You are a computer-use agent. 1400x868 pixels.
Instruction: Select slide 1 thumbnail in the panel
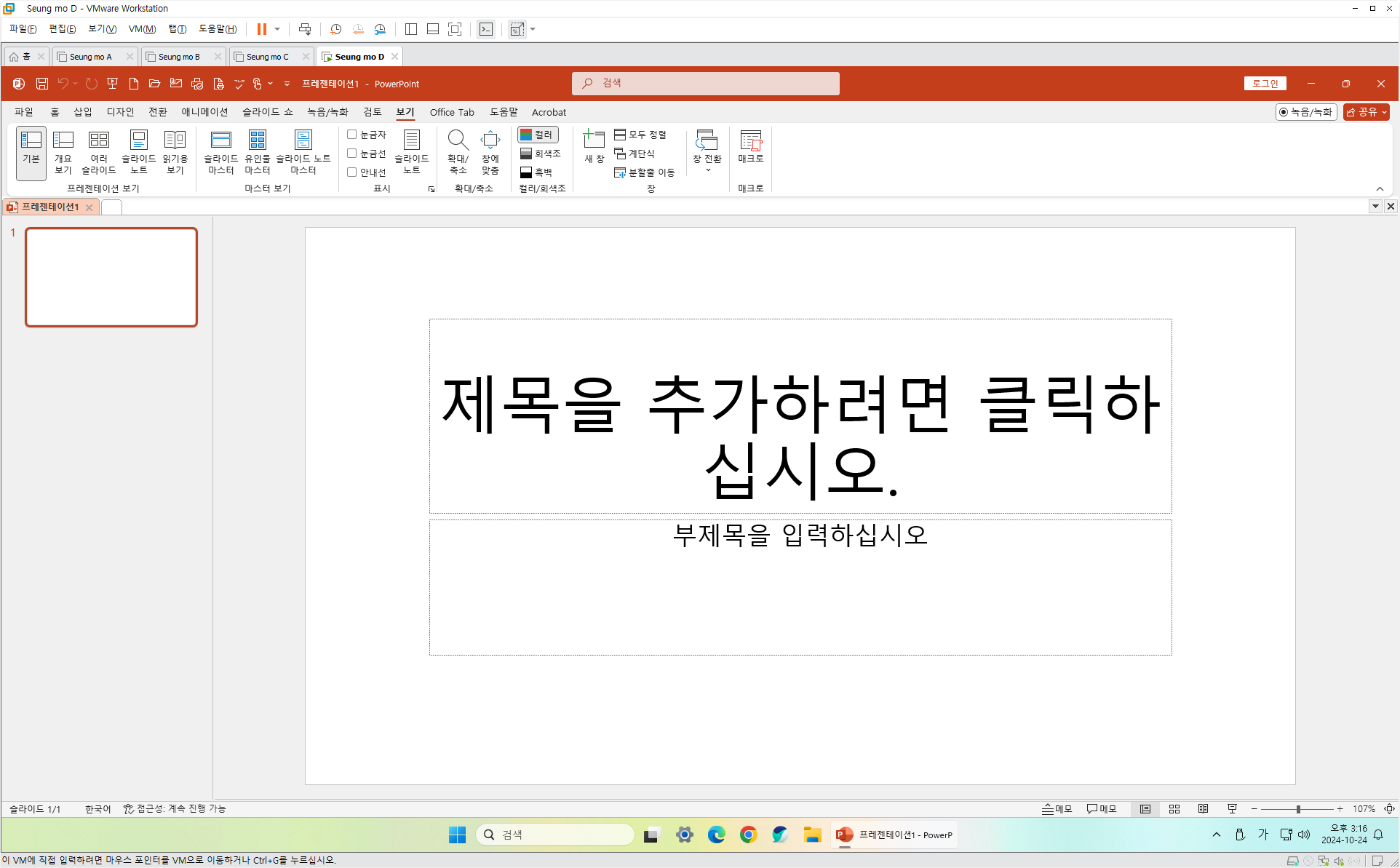[111, 277]
